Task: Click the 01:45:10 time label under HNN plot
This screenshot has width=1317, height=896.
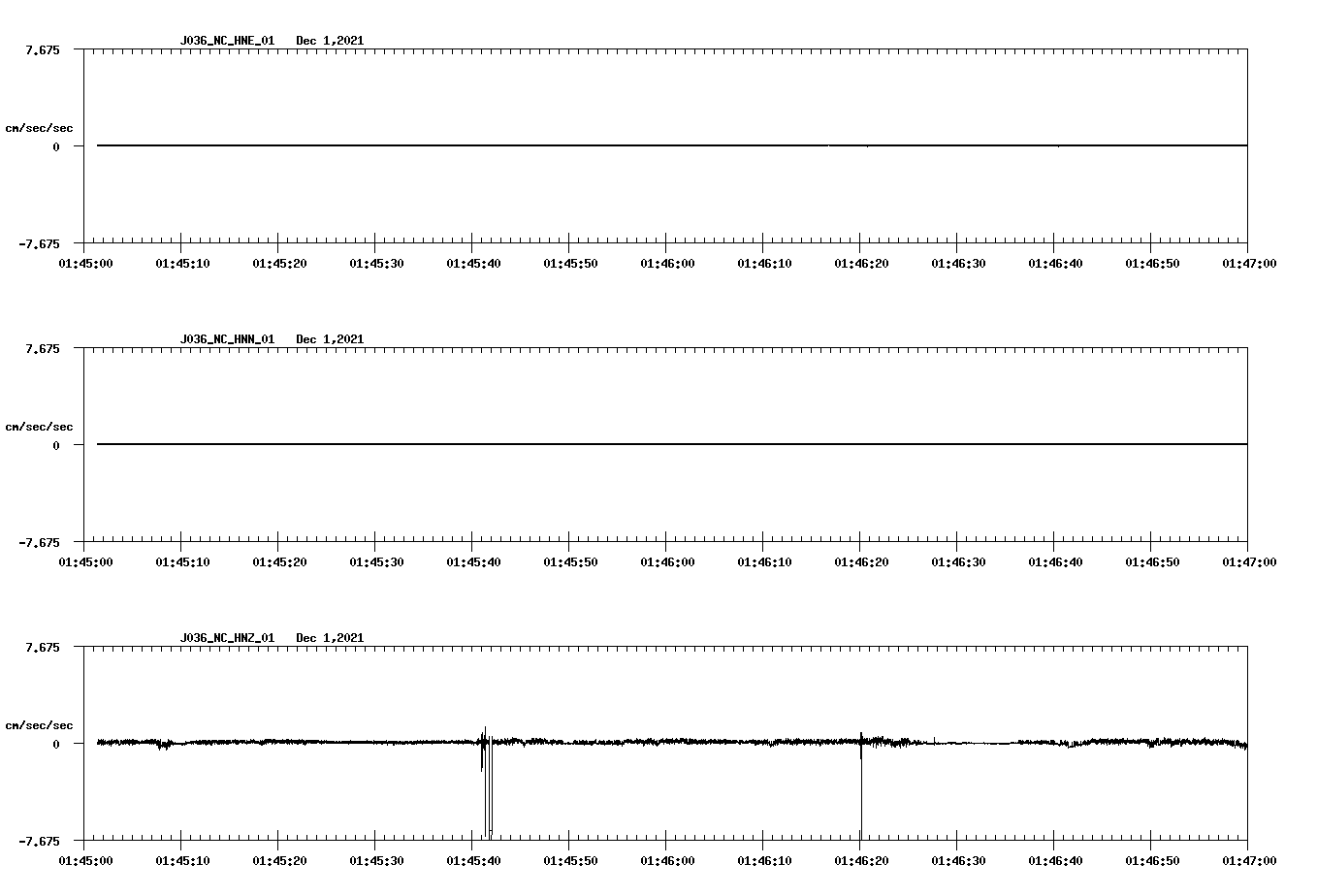Action: (182, 562)
